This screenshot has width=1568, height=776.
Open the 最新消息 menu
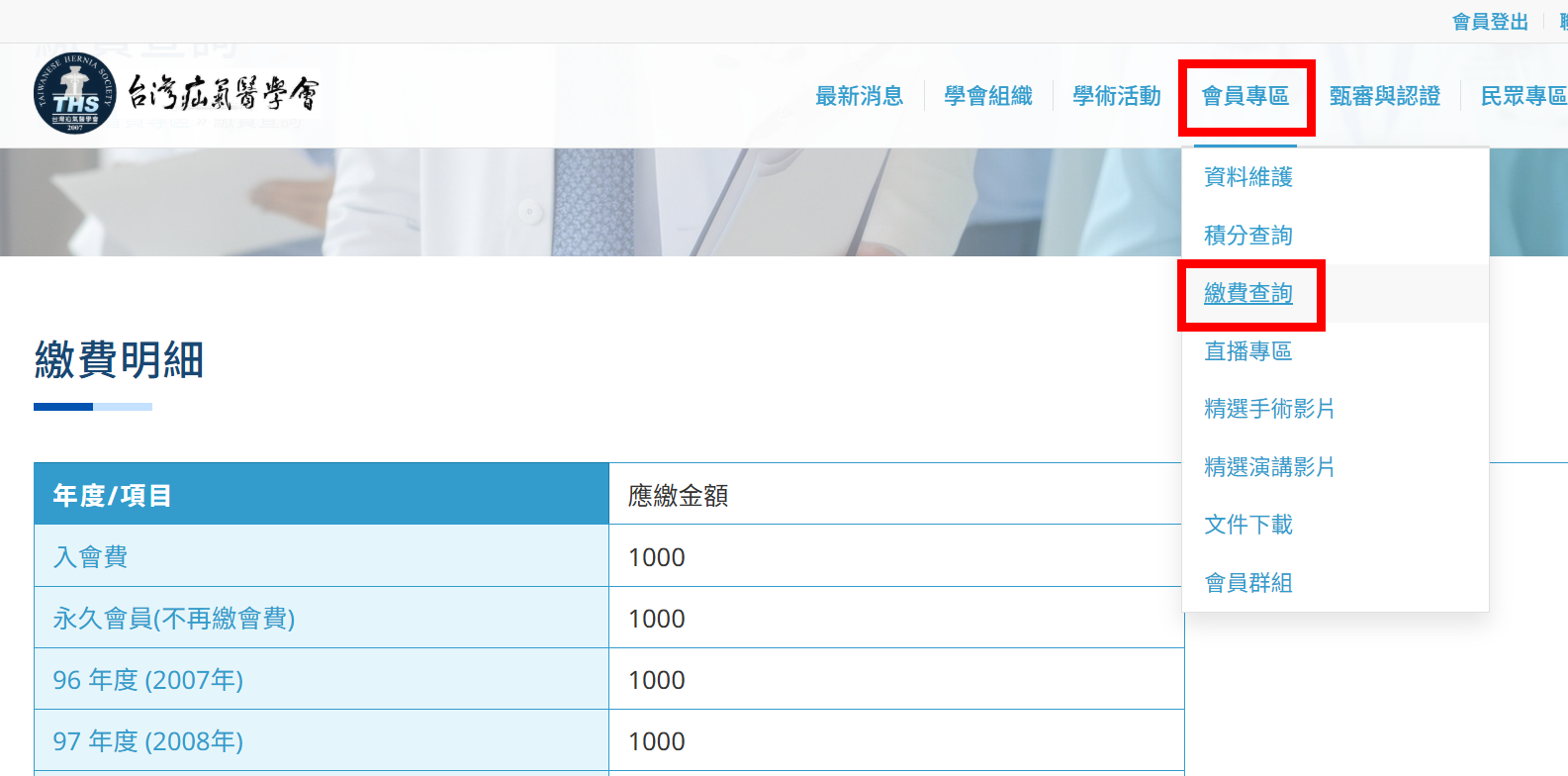(x=859, y=96)
